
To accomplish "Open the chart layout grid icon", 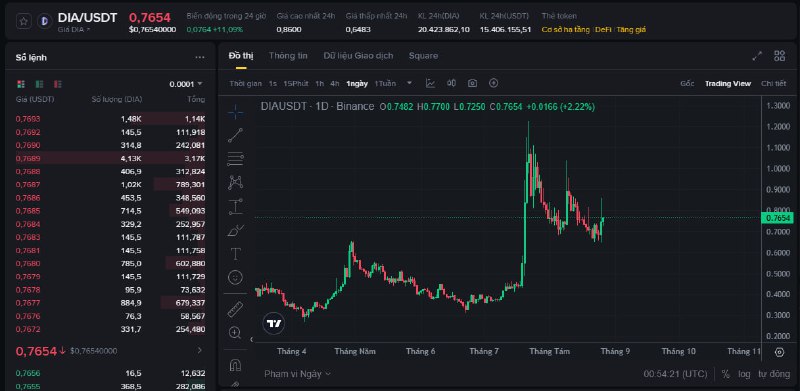I will 780,56.
